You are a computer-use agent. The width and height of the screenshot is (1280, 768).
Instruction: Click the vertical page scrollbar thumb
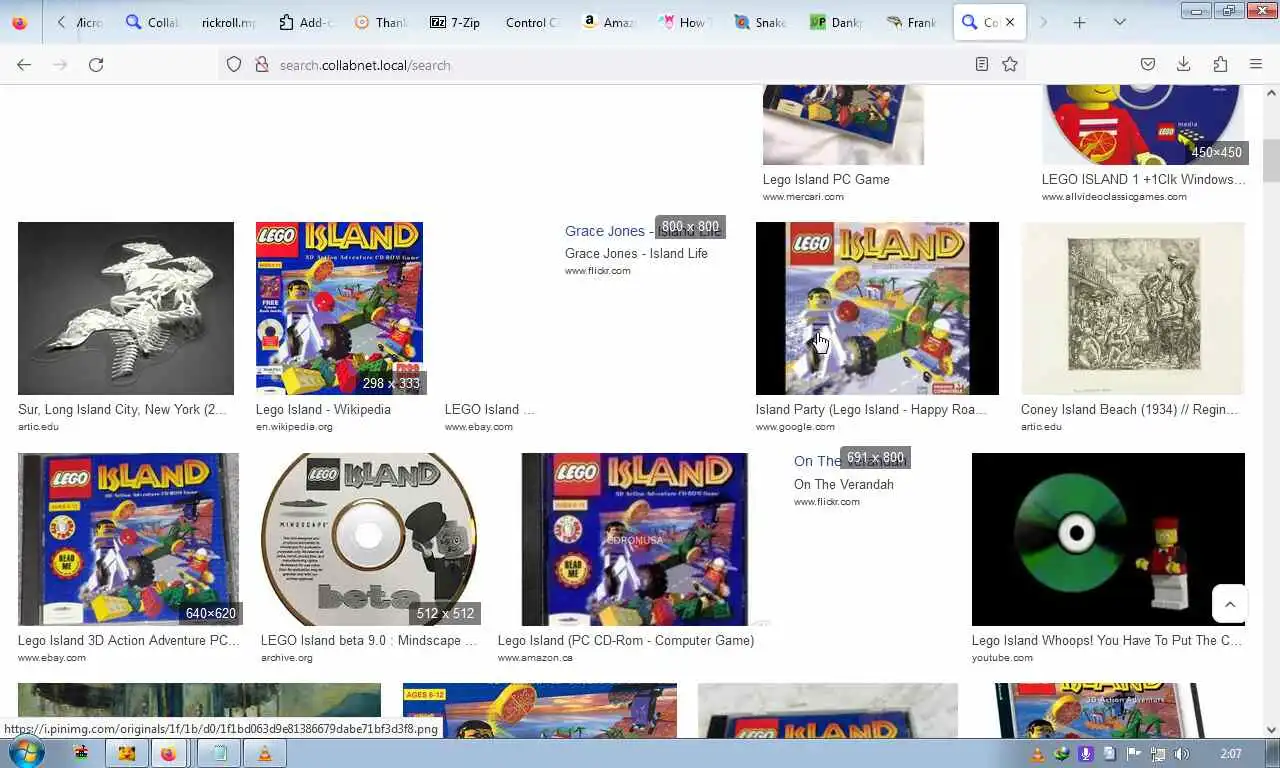coord(1271,160)
